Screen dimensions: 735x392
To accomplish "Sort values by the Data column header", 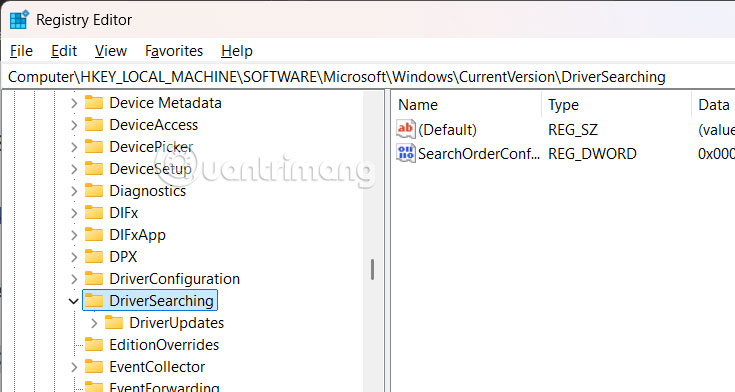I will 713,105.
